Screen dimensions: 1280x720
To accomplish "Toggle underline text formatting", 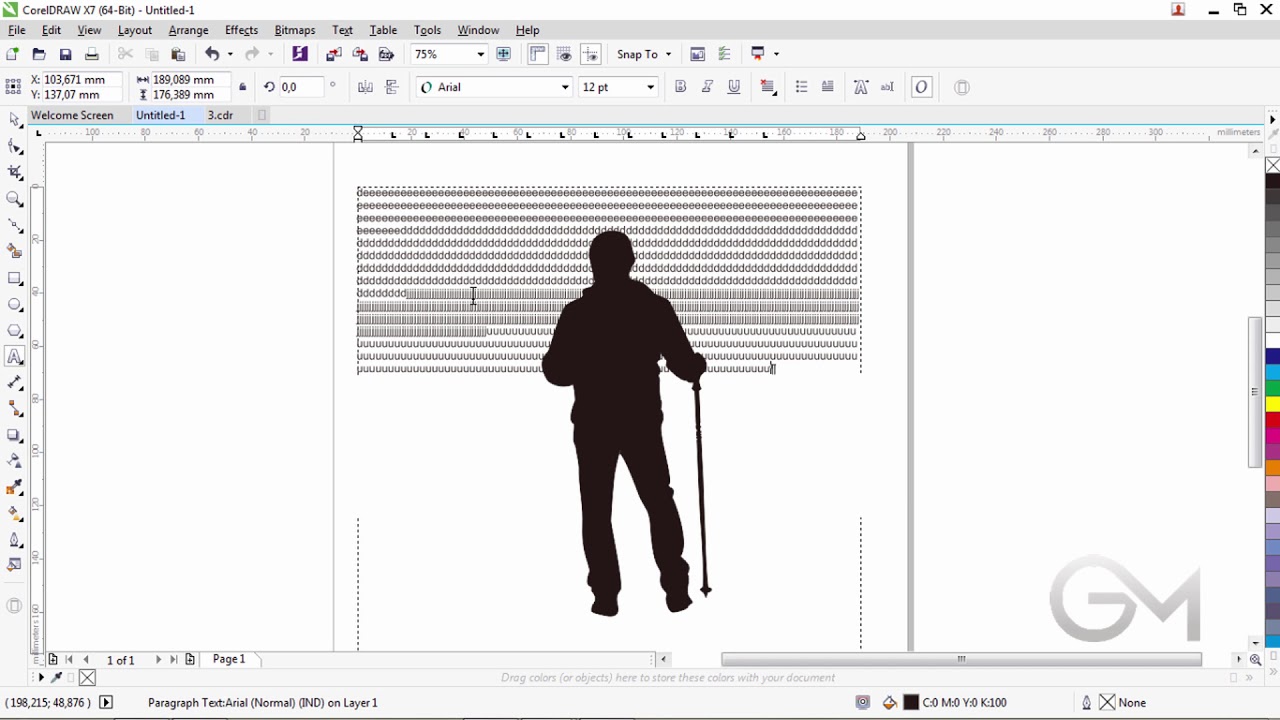I will coord(734,87).
